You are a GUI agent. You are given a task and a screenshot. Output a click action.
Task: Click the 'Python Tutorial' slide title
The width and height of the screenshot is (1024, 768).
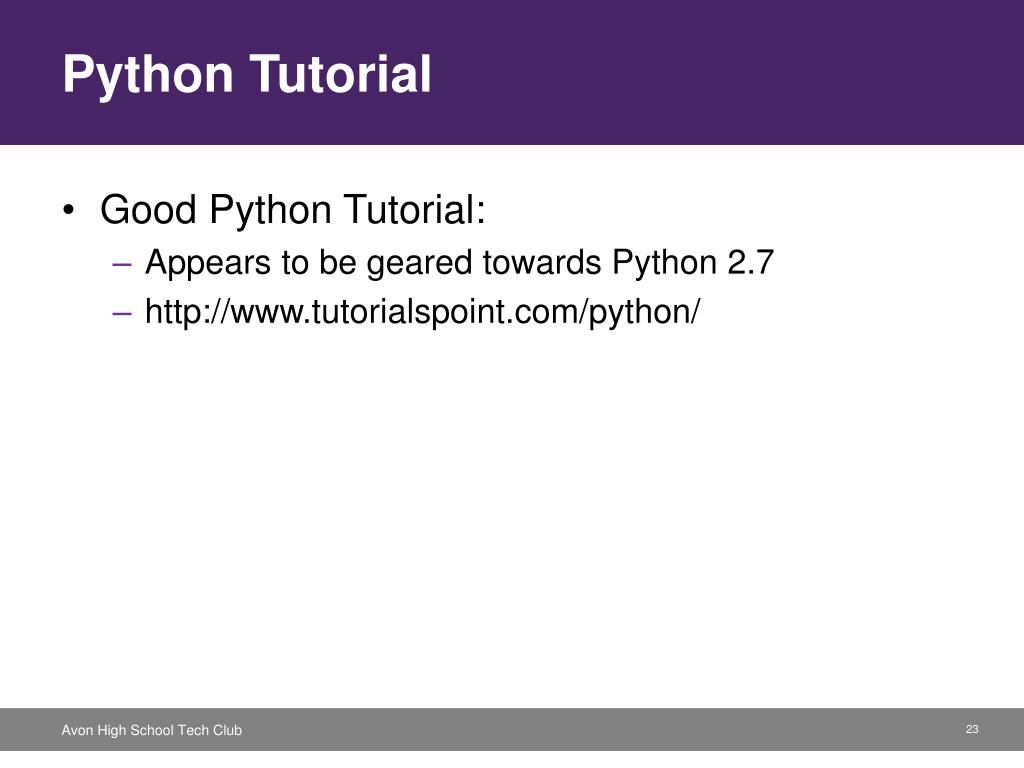click(x=247, y=74)
